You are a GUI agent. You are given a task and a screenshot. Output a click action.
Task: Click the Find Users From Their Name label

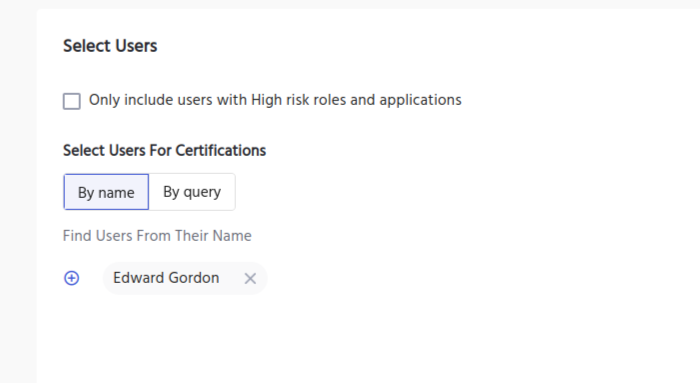point(157,236)
